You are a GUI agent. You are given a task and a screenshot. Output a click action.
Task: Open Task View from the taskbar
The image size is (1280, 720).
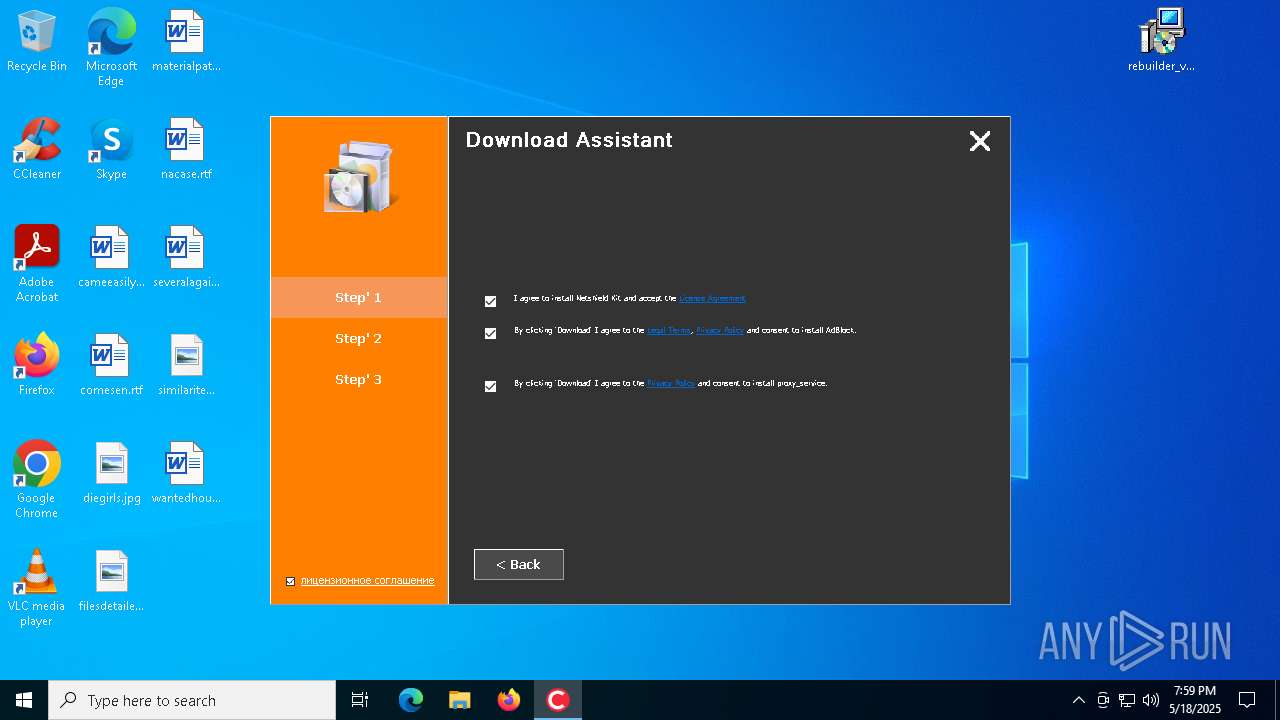[x=360, y=700]
